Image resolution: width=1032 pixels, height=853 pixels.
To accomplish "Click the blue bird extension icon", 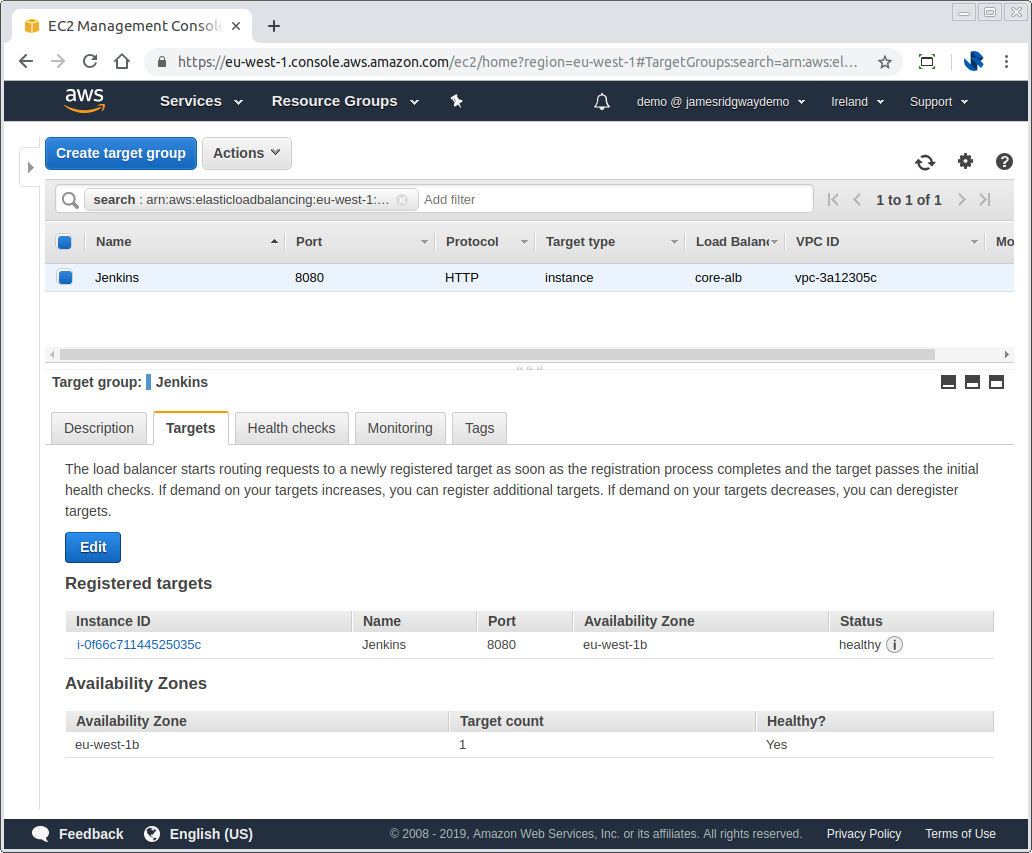I will [x=973, y=61].
